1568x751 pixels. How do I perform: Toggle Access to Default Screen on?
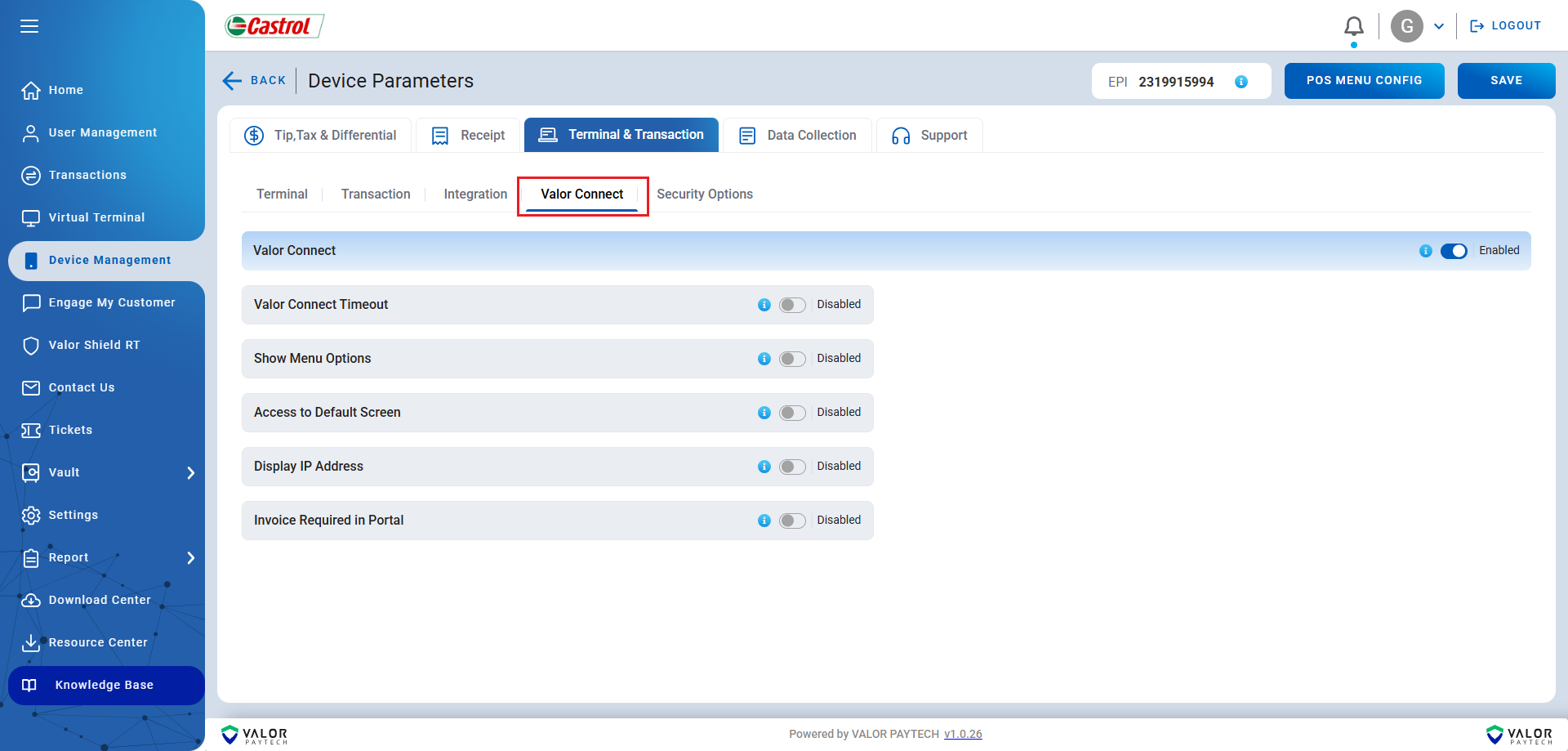[792, 413]
